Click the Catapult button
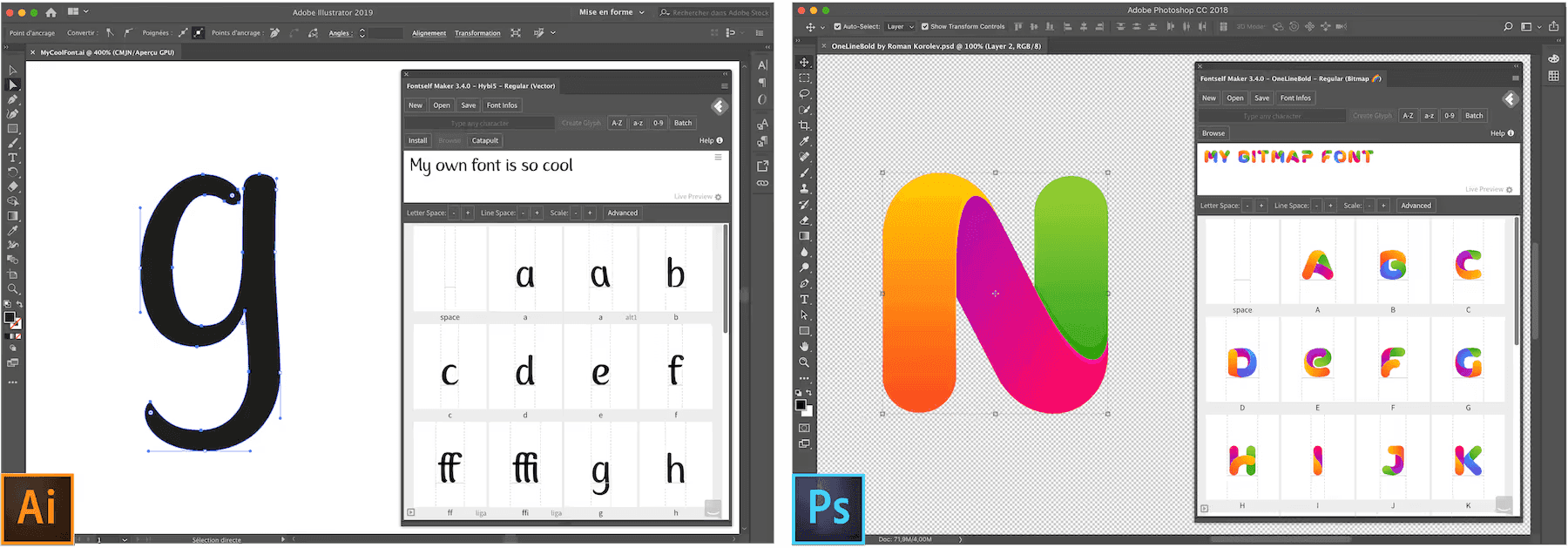 click(x=485, y=140)
